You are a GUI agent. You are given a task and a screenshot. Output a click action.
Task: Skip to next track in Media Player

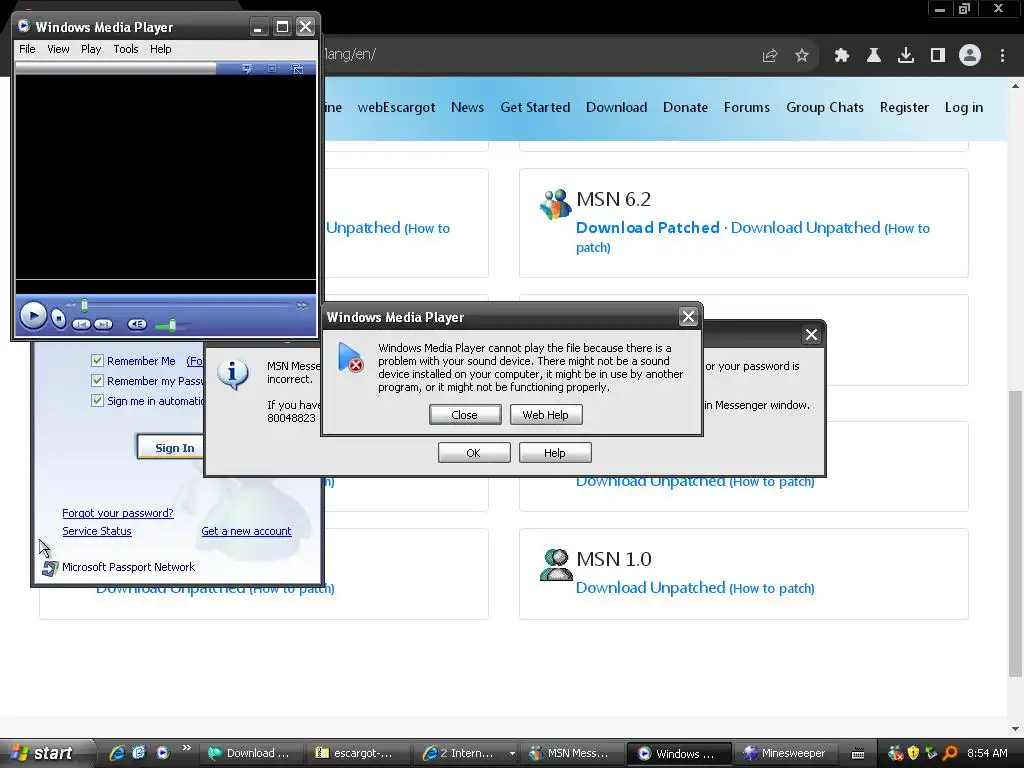click(103, 324)
